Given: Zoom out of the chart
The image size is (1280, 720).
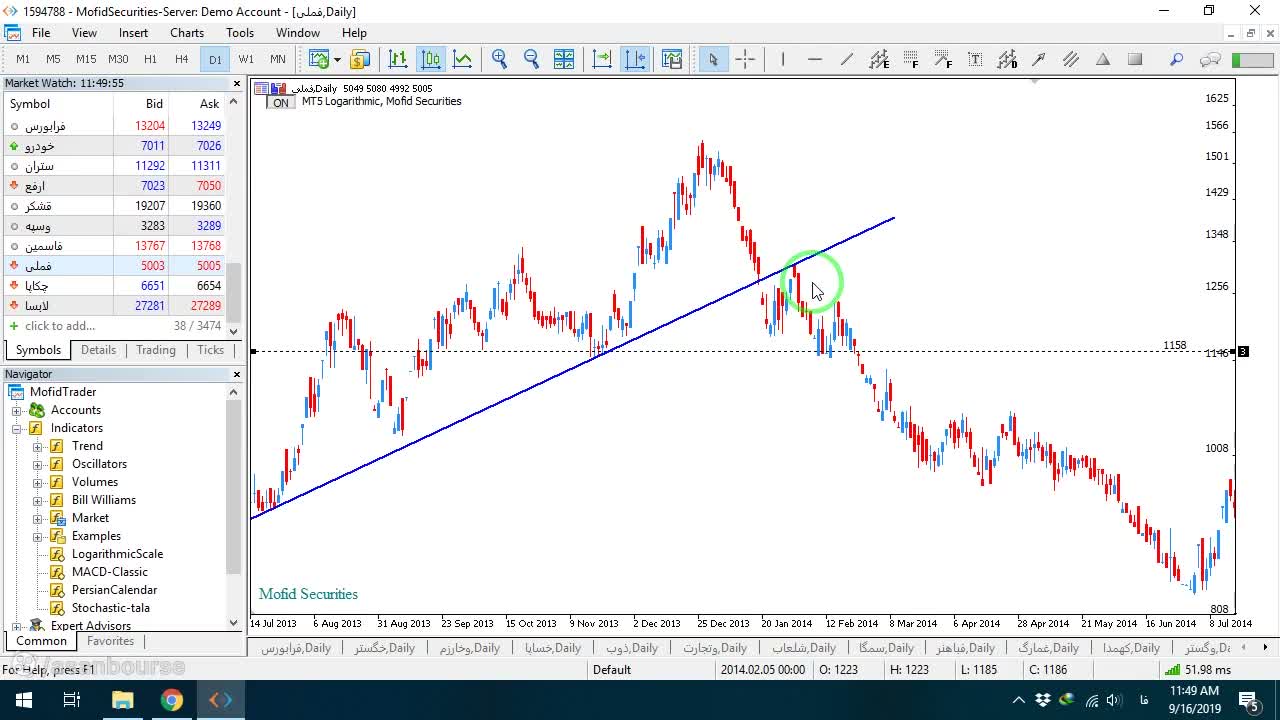Looking at the screenshot, I should pos(531,59).
